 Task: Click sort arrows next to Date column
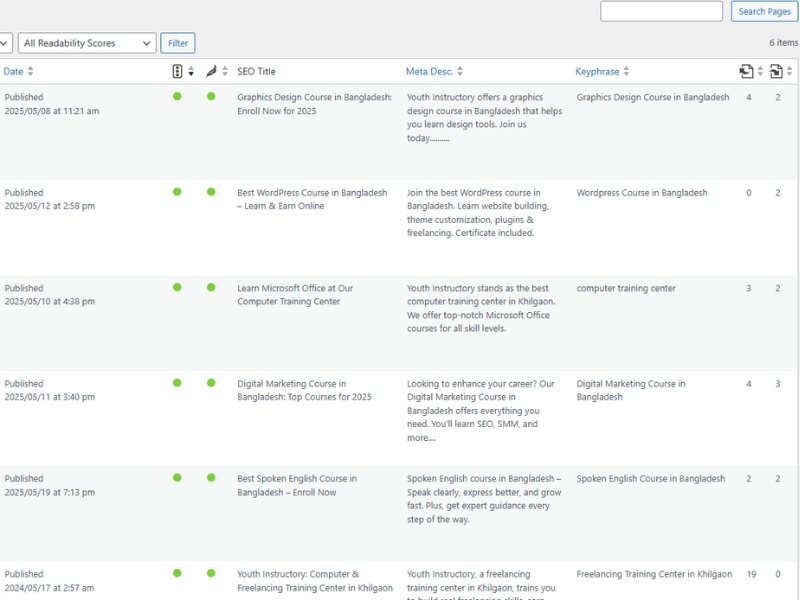click(30, 72)
